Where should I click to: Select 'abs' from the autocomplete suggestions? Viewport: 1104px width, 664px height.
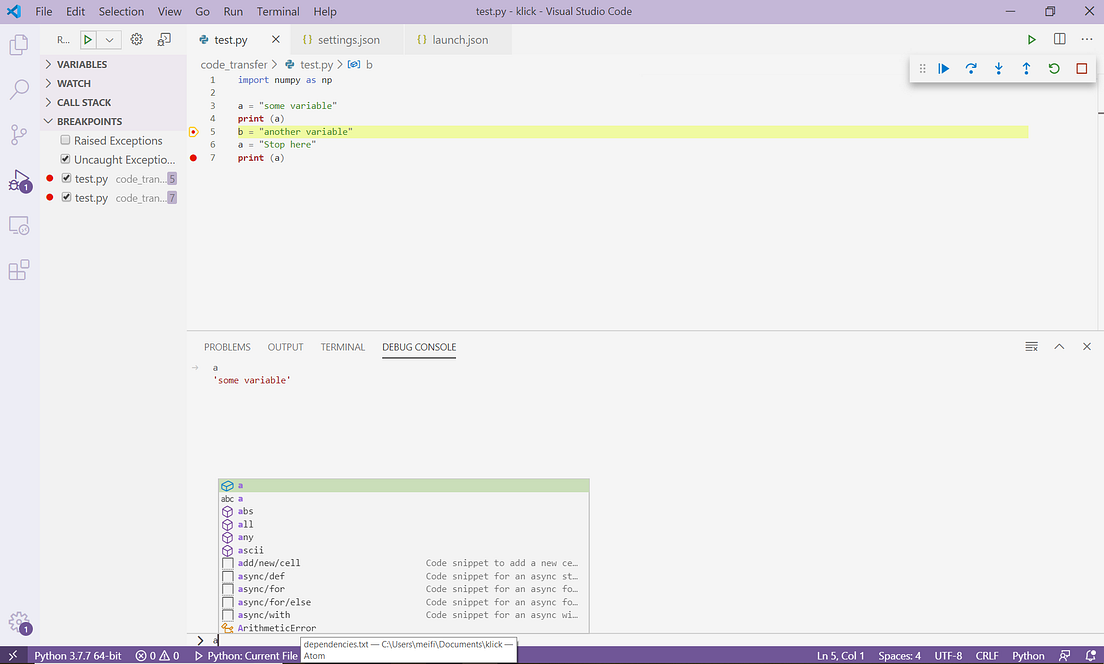tap(246, 511)
